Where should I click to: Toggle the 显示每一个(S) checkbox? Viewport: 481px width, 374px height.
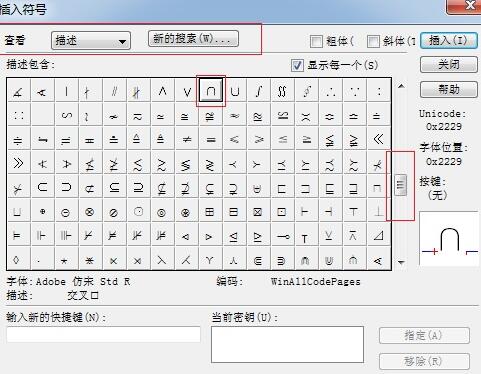click(x=297, y=65)
